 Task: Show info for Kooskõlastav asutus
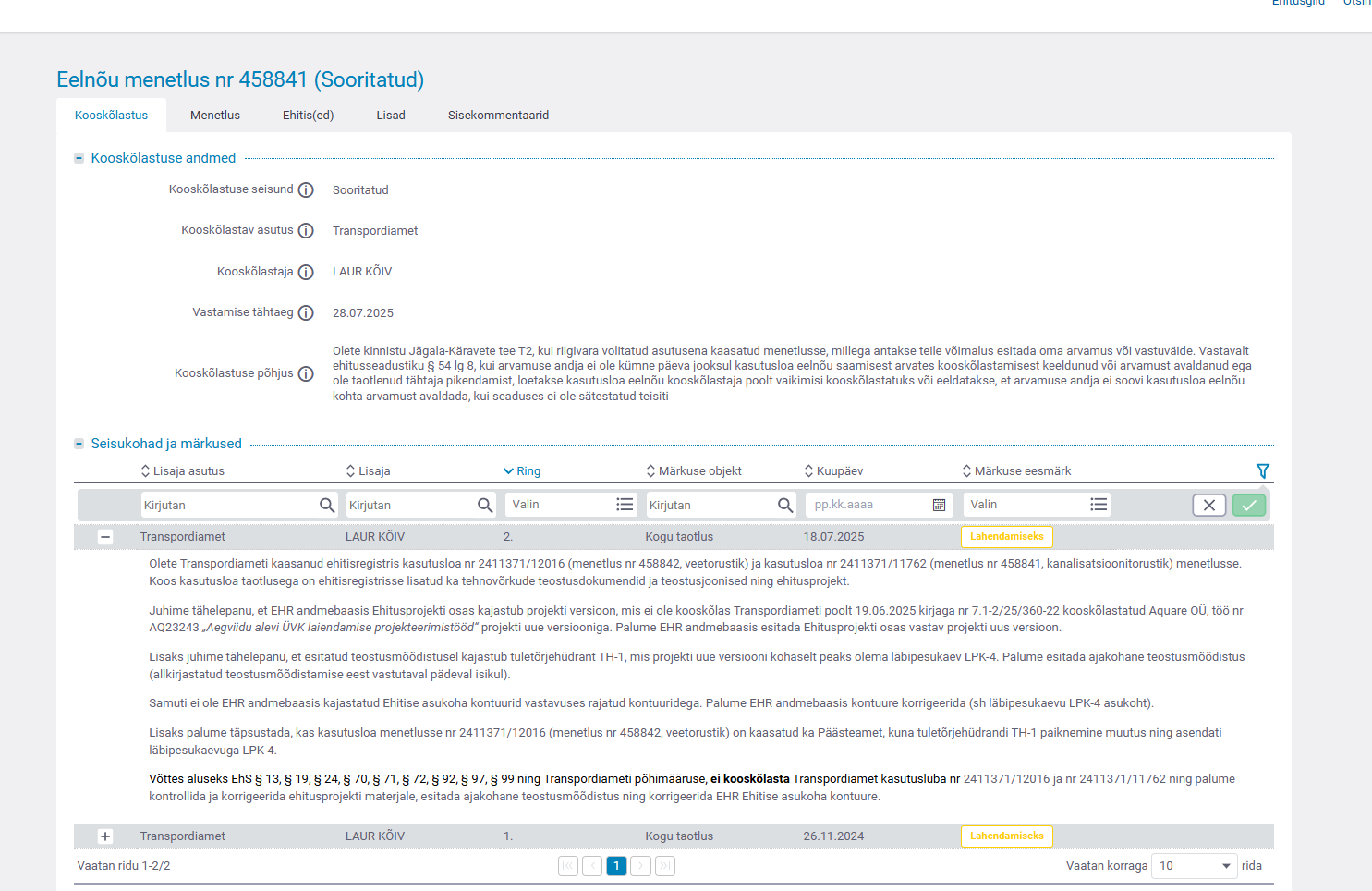(306, 231)
